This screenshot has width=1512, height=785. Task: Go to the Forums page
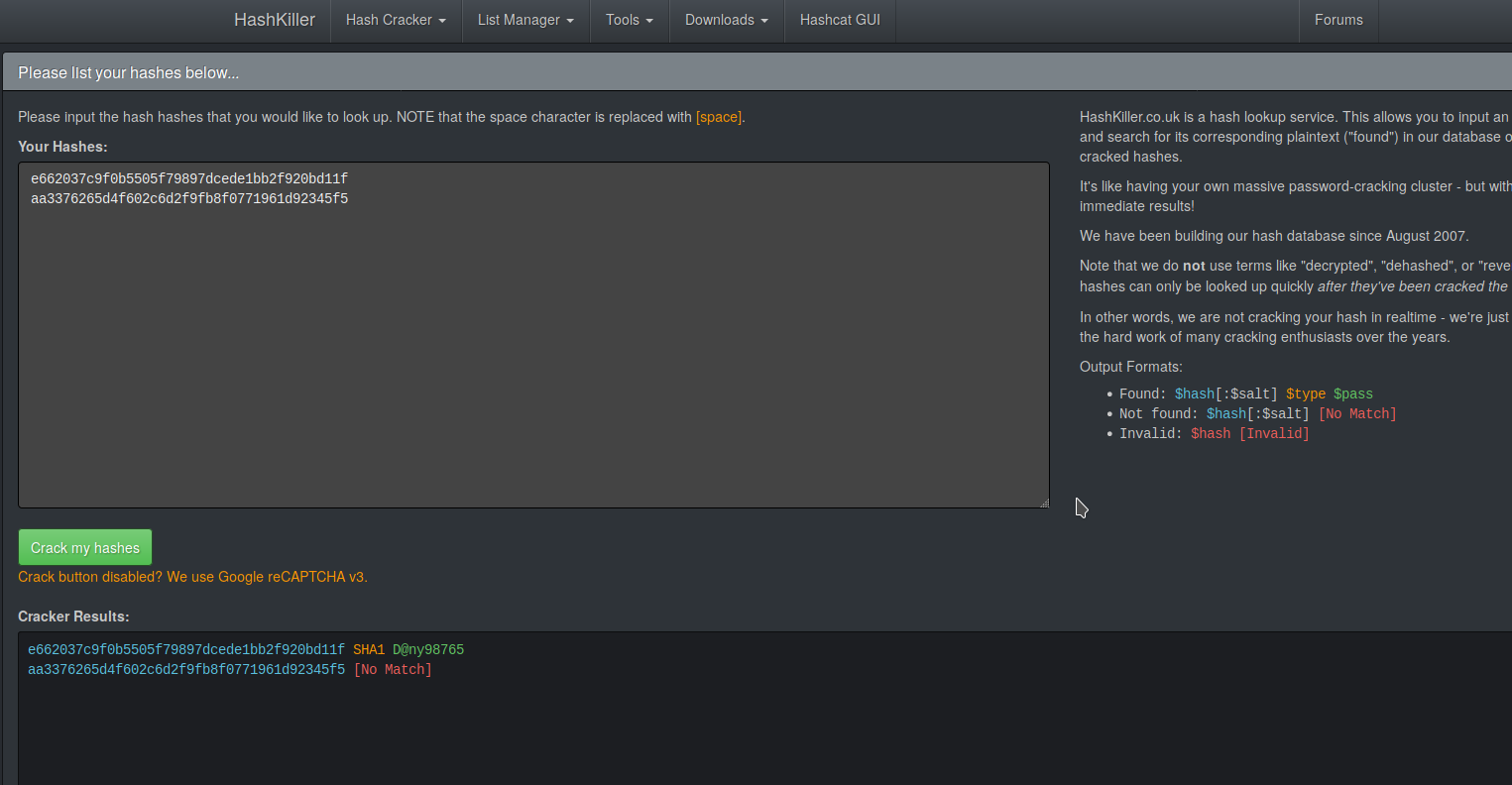click(x=1338, y=20)
